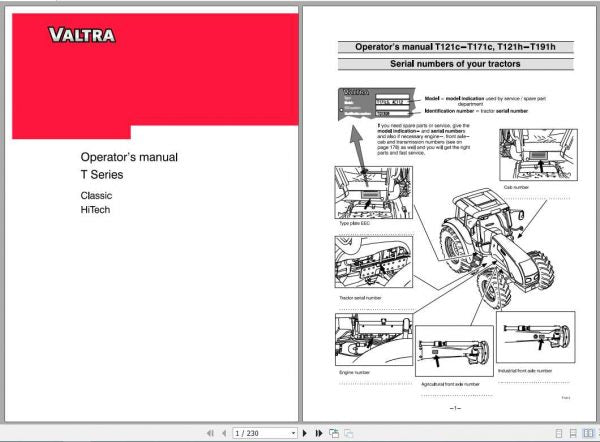Select the two-page side-by-side view
Viewport: 600px width, 442px height.
[588, 433]
